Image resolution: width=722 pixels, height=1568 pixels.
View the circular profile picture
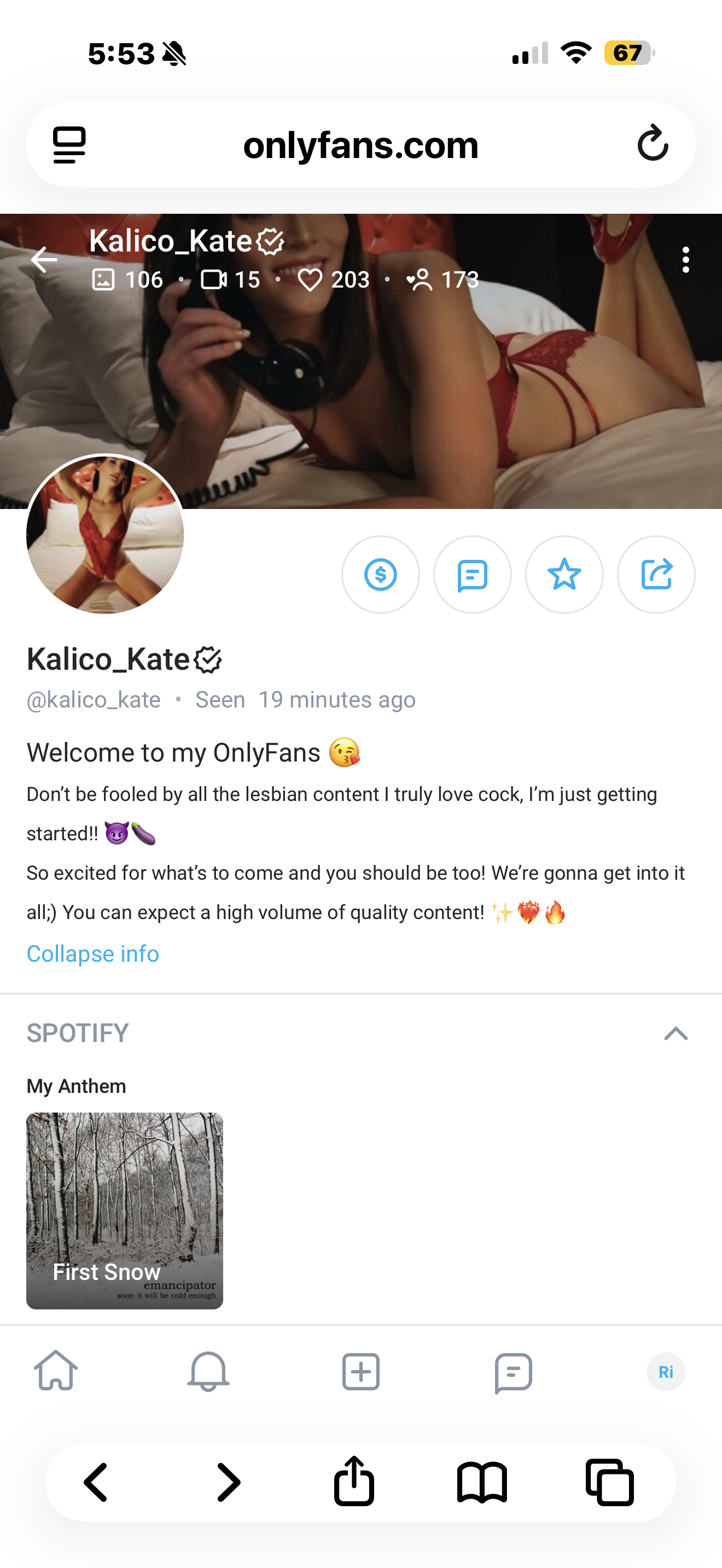(106, 535)
